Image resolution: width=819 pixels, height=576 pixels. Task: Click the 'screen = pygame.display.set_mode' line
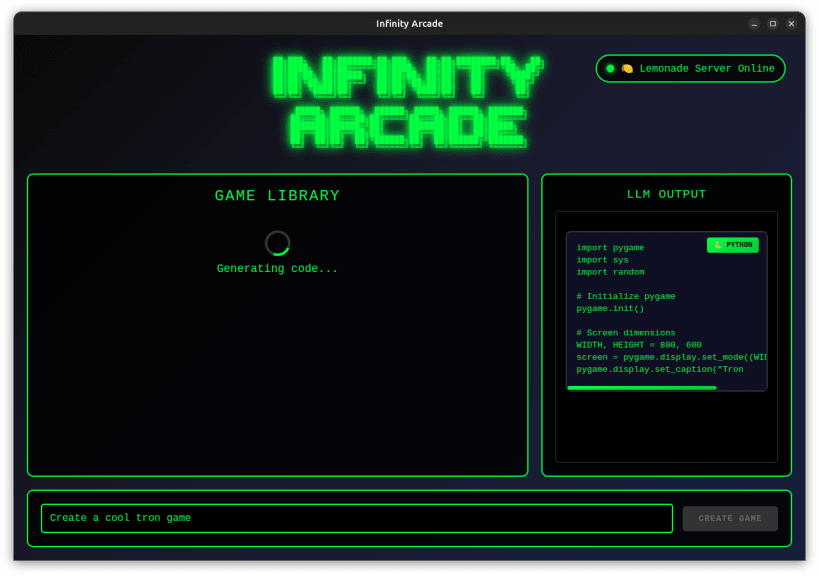pyautogui.click(x=671, y=357)
